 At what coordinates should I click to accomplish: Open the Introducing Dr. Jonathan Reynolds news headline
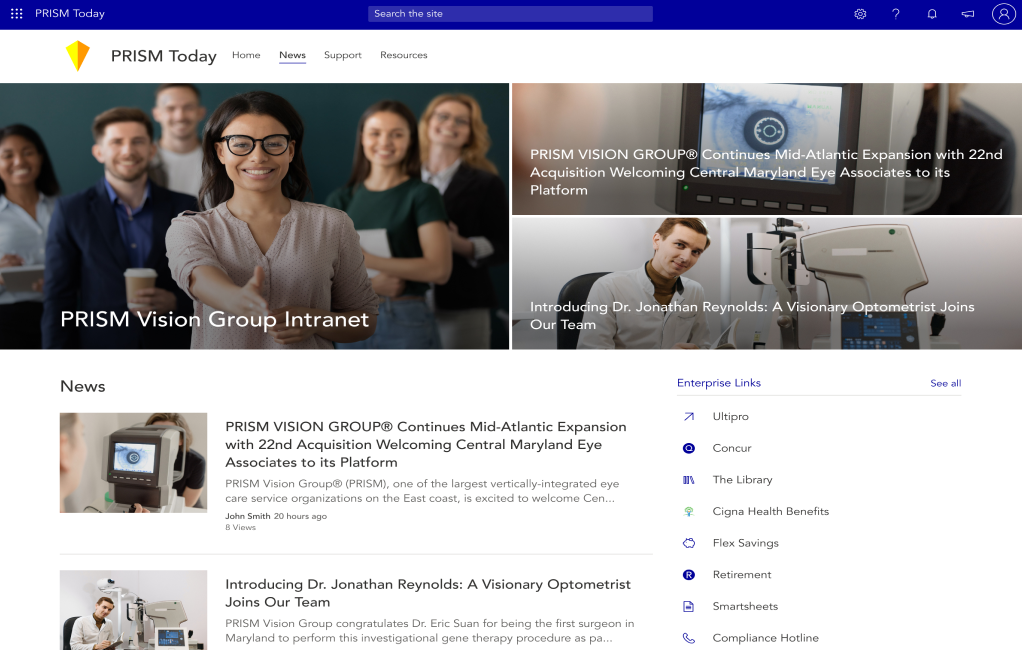click(428, 593)
